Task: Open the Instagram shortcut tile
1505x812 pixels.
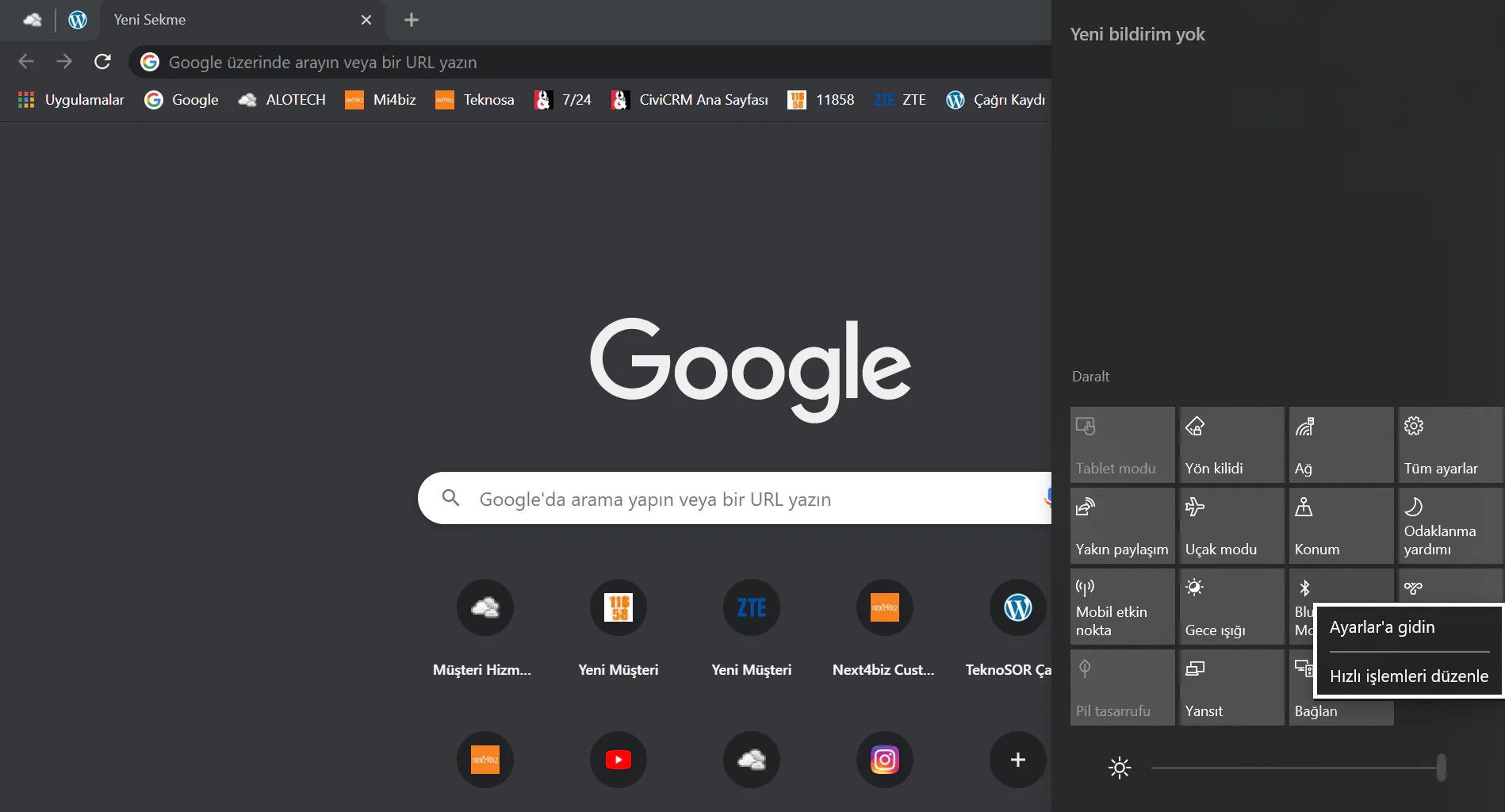Action: click(884, 760)
